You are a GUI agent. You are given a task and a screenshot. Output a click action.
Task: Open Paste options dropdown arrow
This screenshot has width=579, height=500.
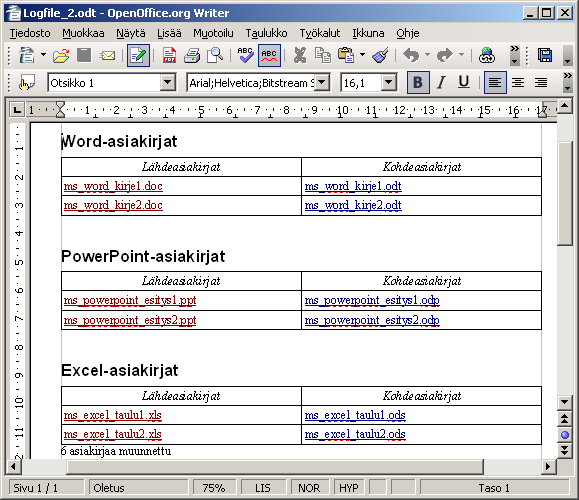tap(362, 55)
